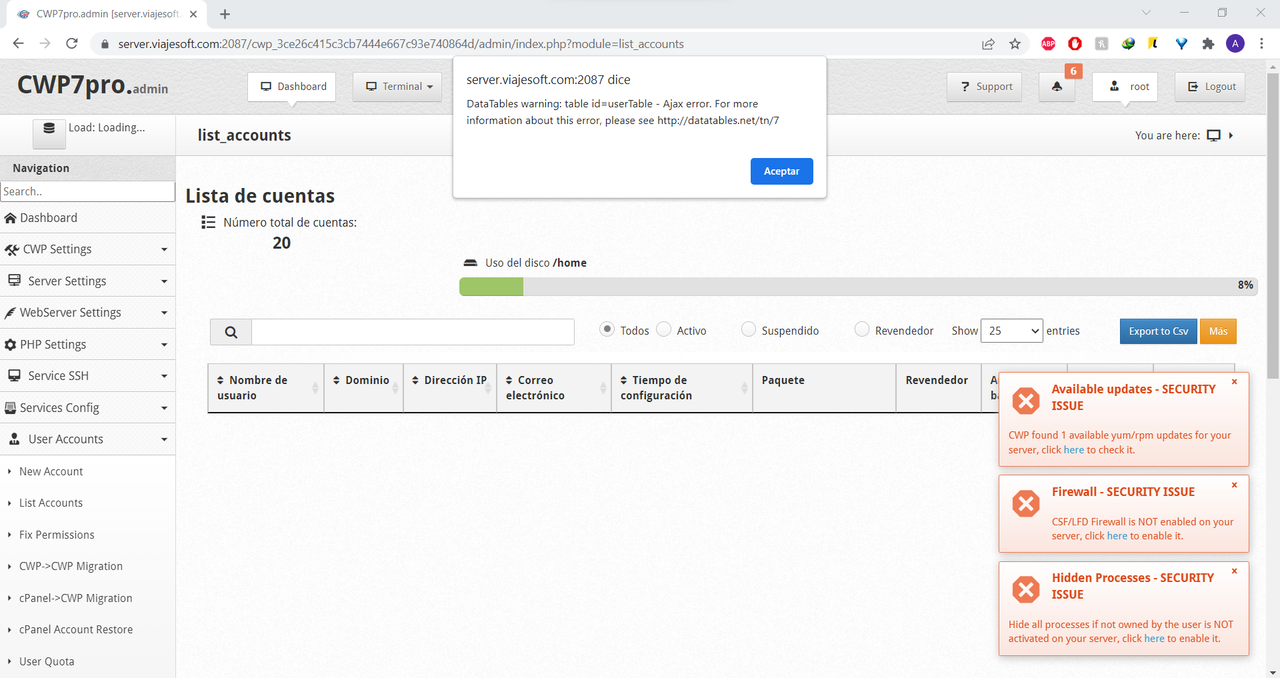Click 'here' link in Firewall alert
The image size is (1280, 678).
click(x=1117, y=536)
